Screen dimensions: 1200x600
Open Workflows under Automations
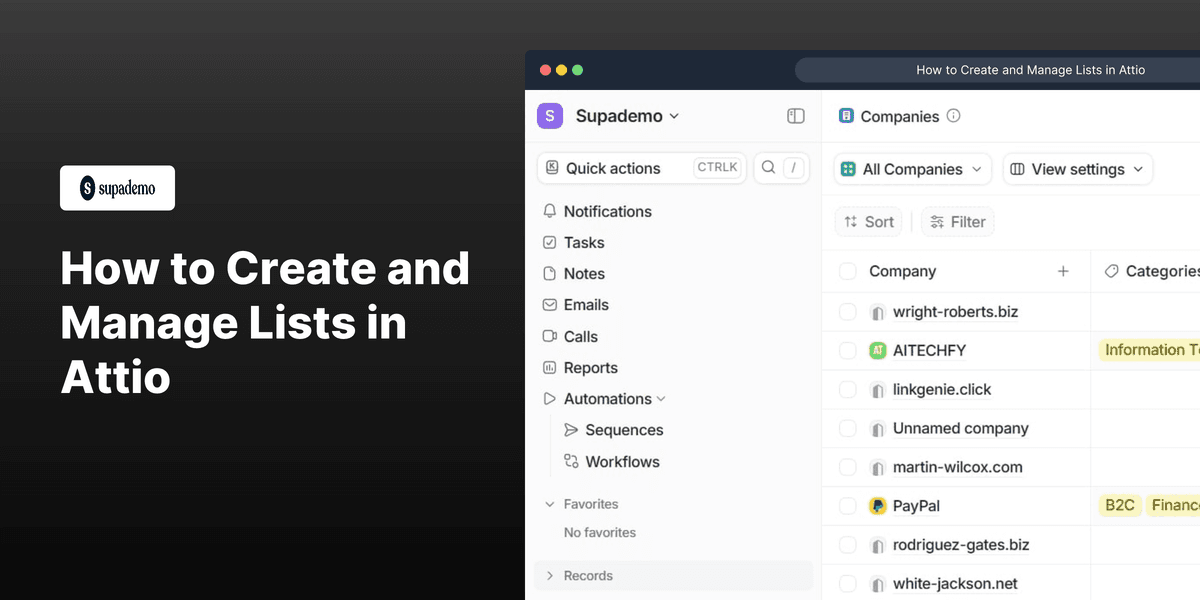(x=622, y=461)
